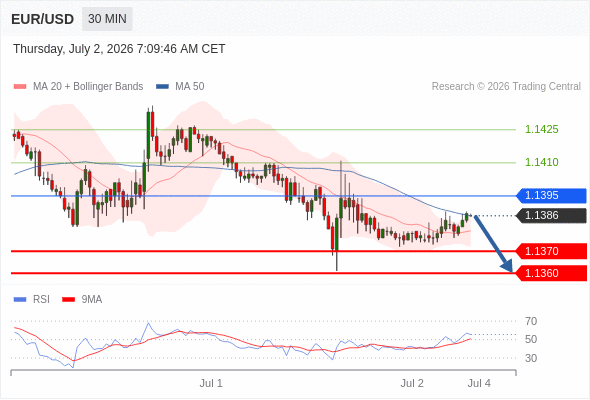590x400 pixels.
Task: Click the RSI 70 axis label
Action: (x=531, y=321)
